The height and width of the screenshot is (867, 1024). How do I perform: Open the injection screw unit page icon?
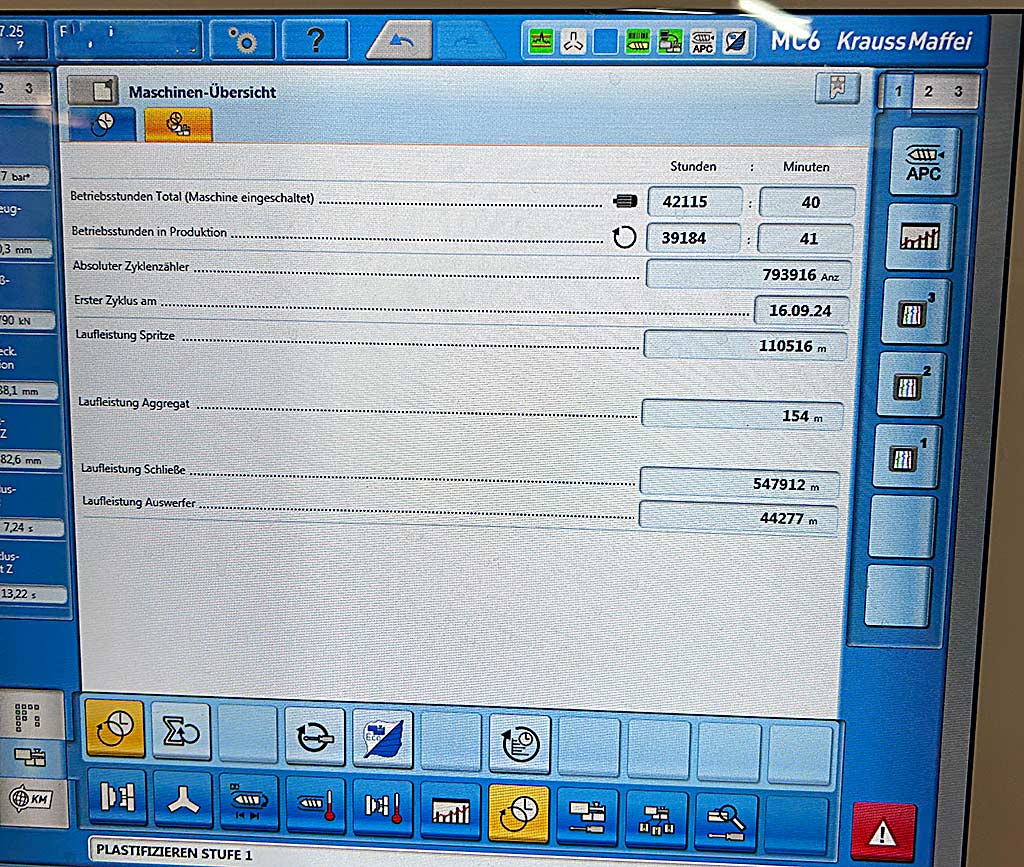[x=248, y=802]
